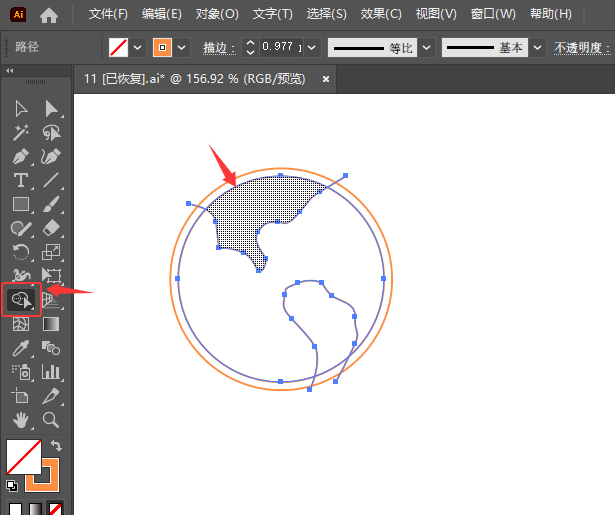Image resolution: width=615 pixels, height=515 pixels.
Task: Select the Line Segment tool
Action: (51, 180)
